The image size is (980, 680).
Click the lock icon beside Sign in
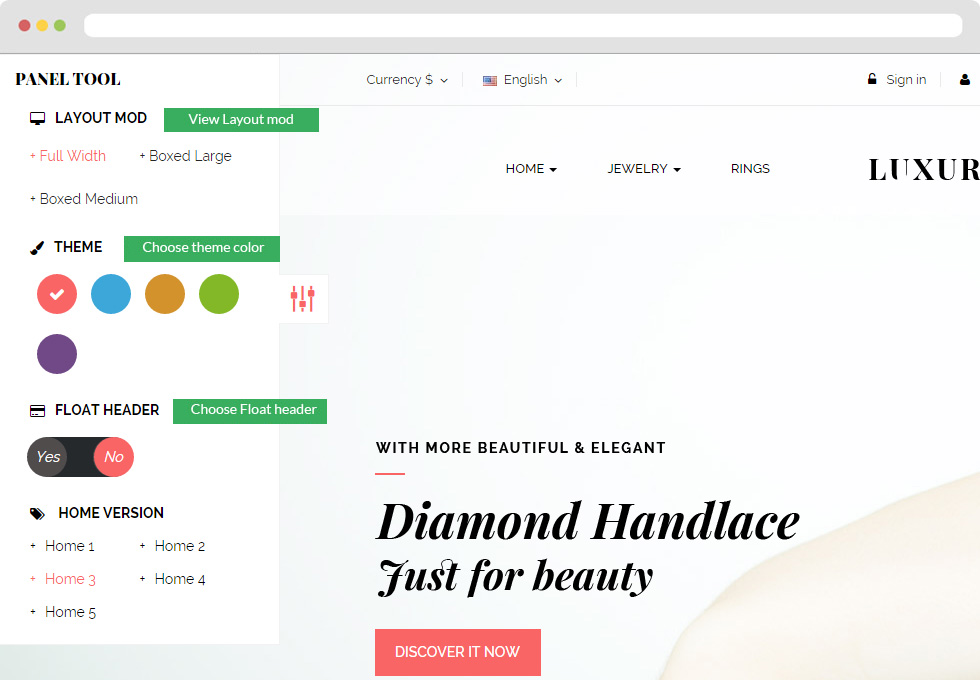click(872, 79)
